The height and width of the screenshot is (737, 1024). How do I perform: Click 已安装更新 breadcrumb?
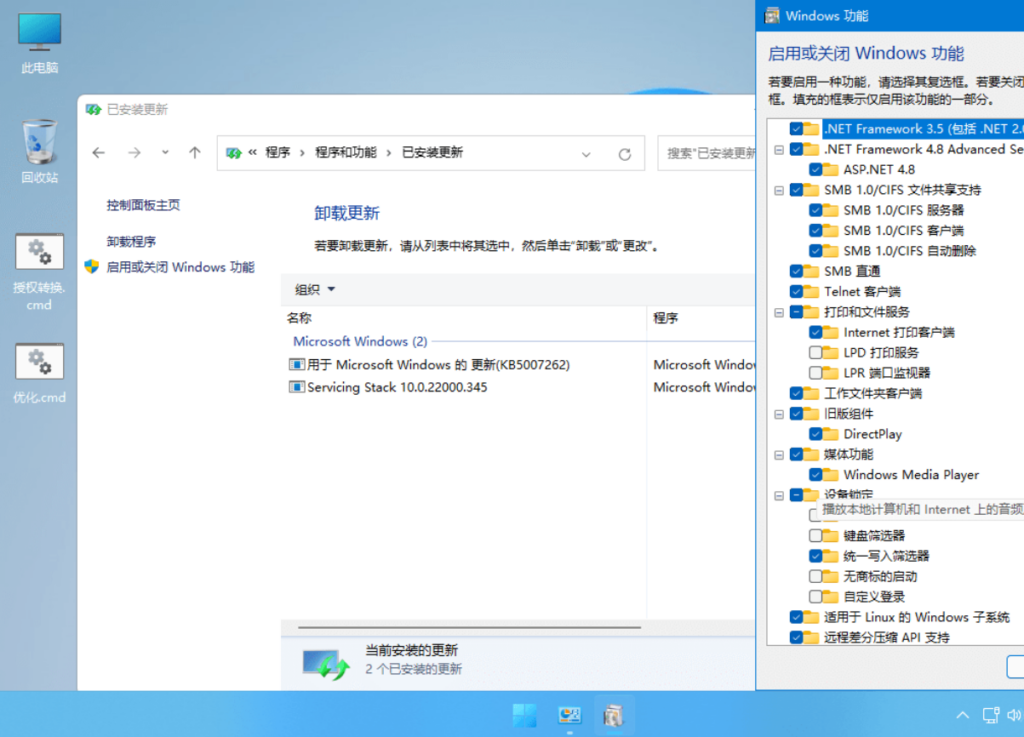tap(432, 153)
